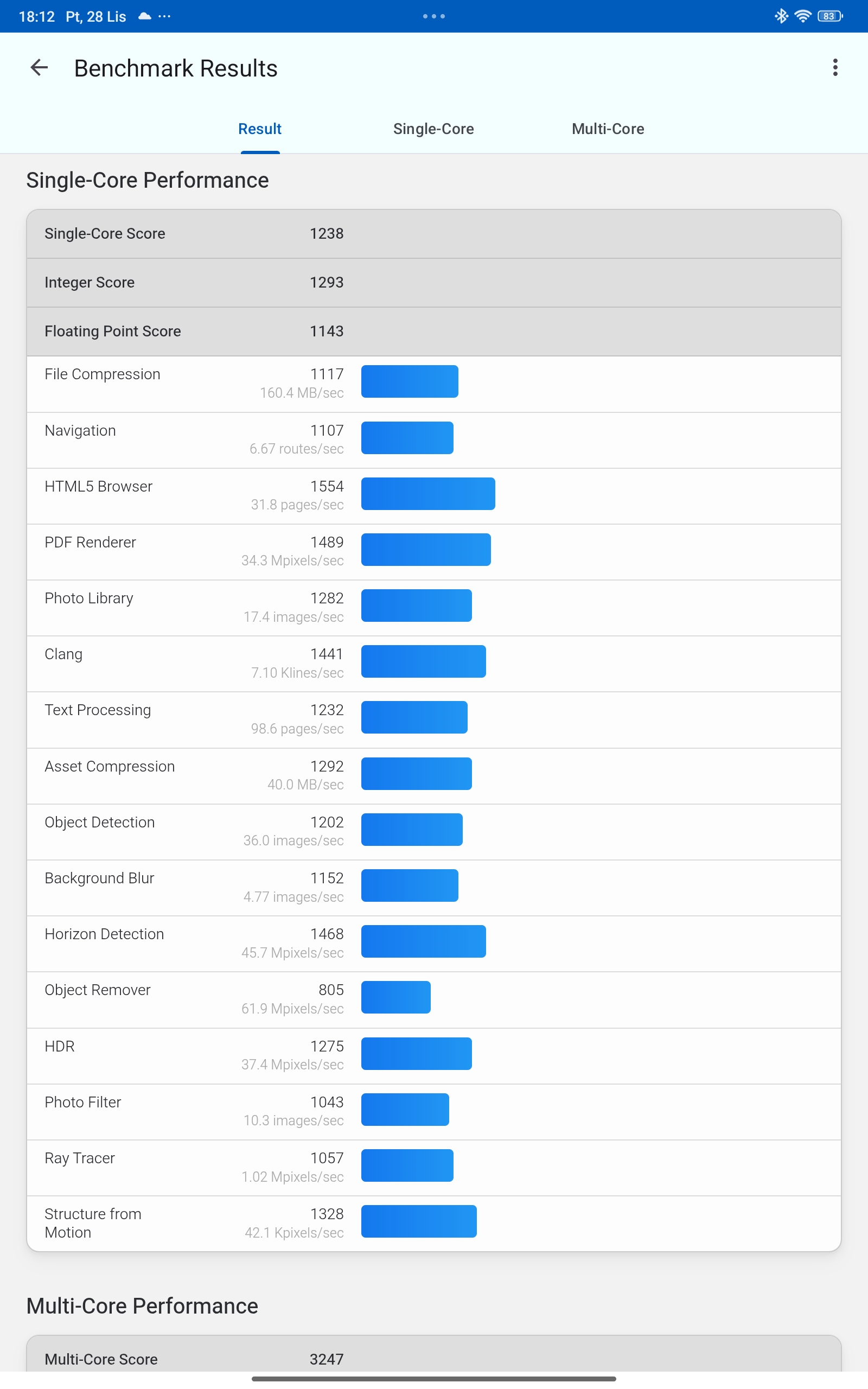Tap the battery indicator icon
Viewport: 868px width, 1389px height.
(x=829, y=16)
